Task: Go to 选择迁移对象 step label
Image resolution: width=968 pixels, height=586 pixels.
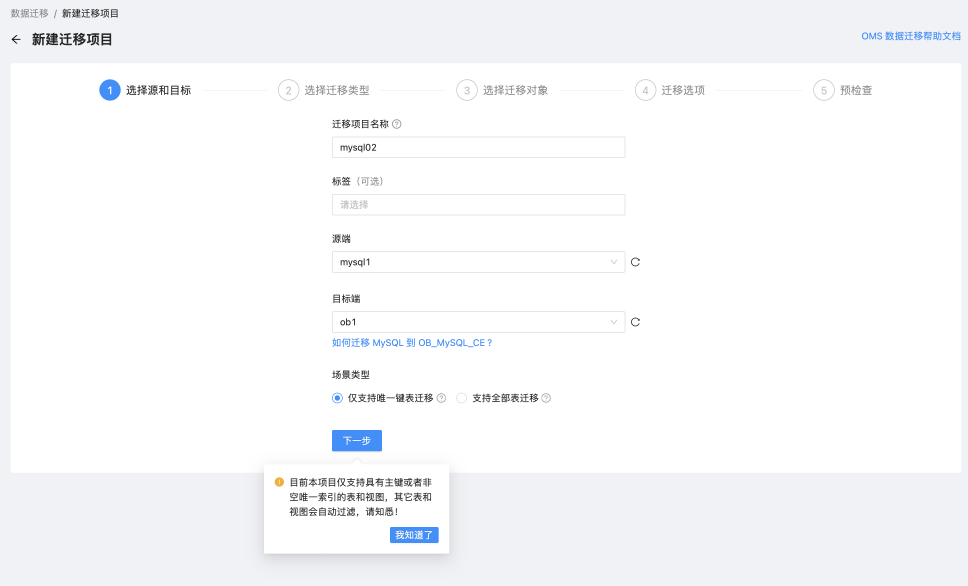Action: pos(515,90)
